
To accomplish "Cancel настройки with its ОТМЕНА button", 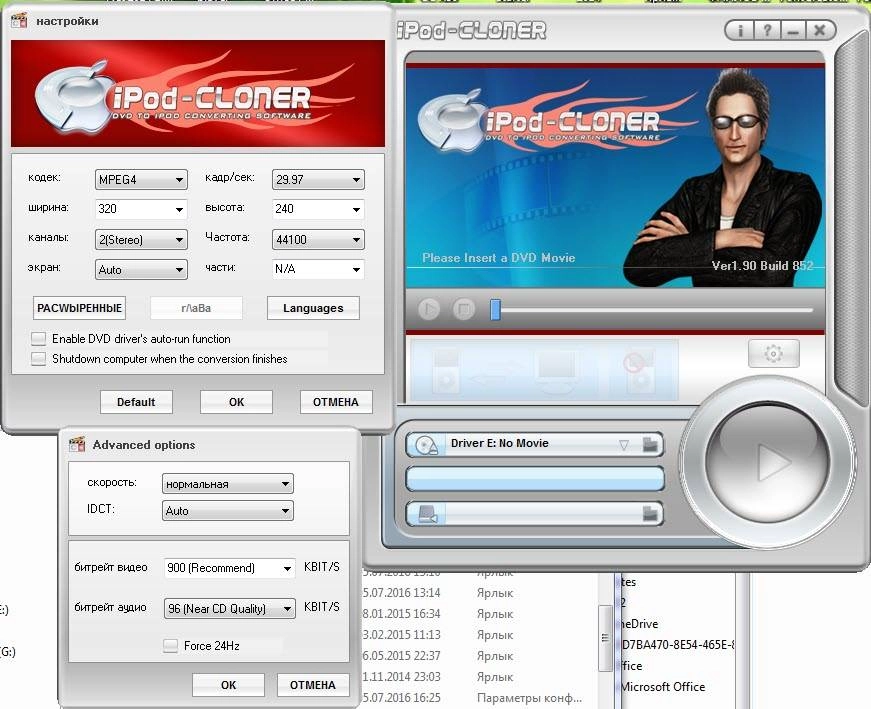I will tap(336, 402).
